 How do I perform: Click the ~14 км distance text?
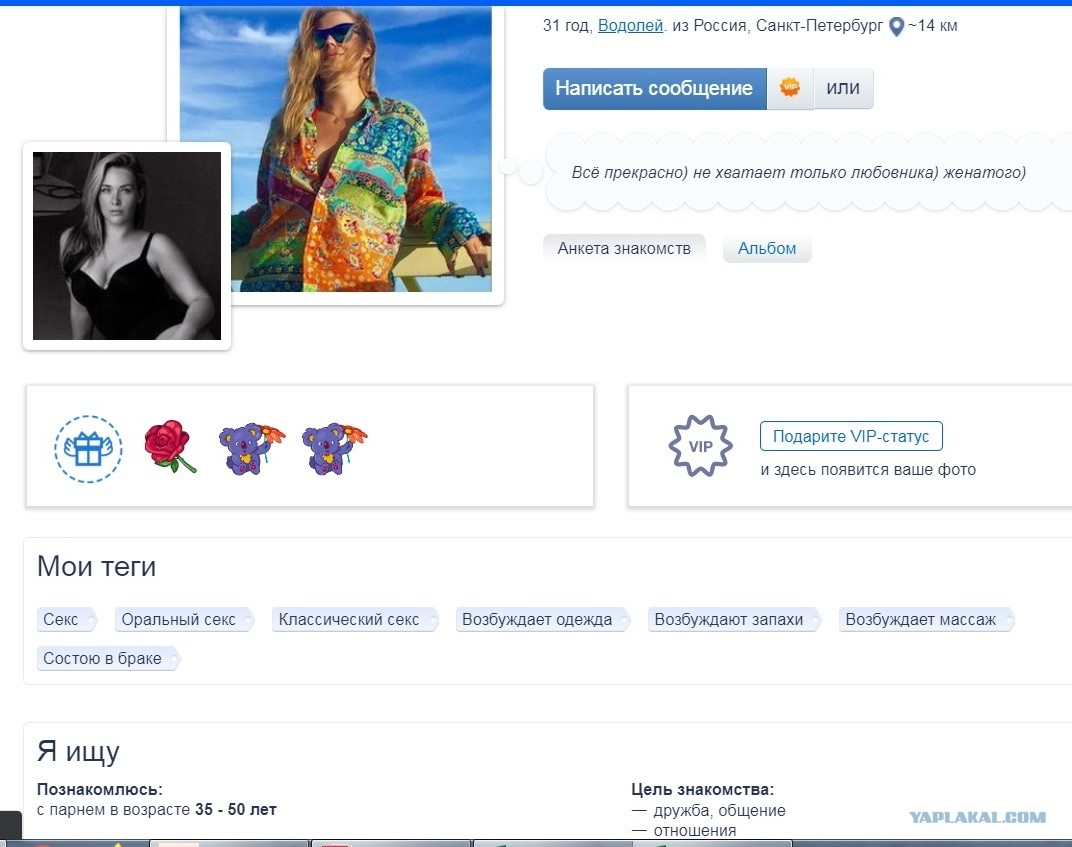933,26
